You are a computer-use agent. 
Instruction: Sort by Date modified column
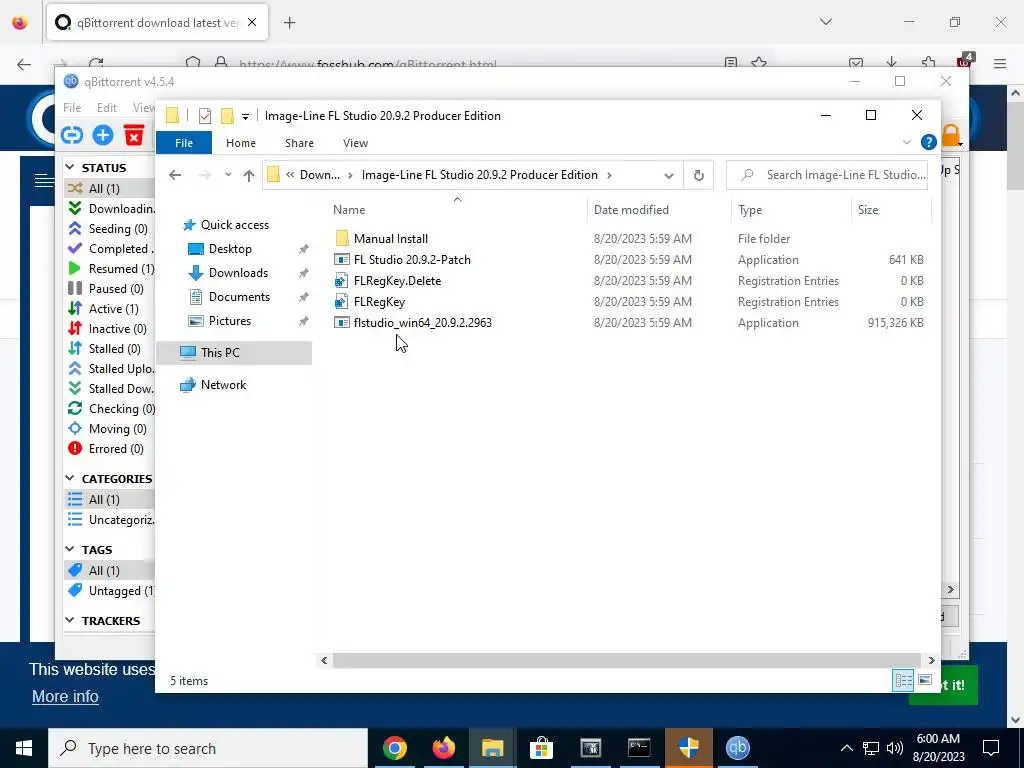[x=660, y=210]
